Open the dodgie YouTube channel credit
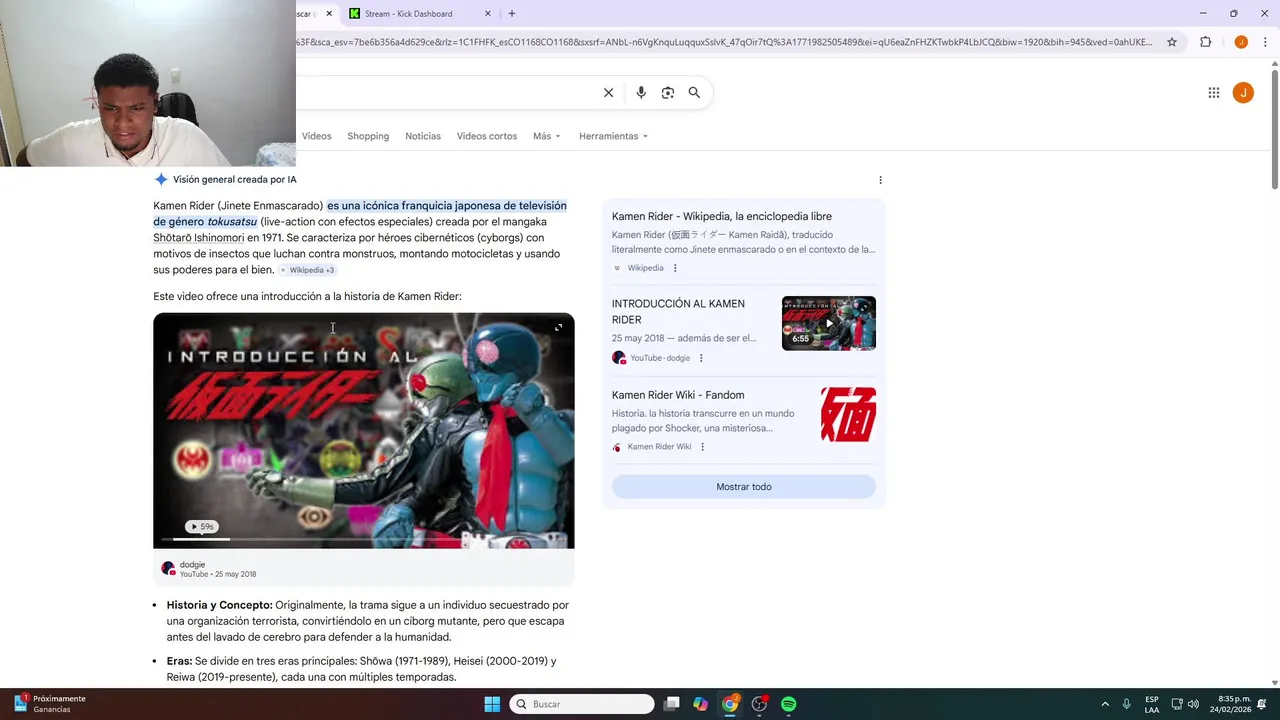The height and width of the screenshot is (720, 1280). (208, 569)
